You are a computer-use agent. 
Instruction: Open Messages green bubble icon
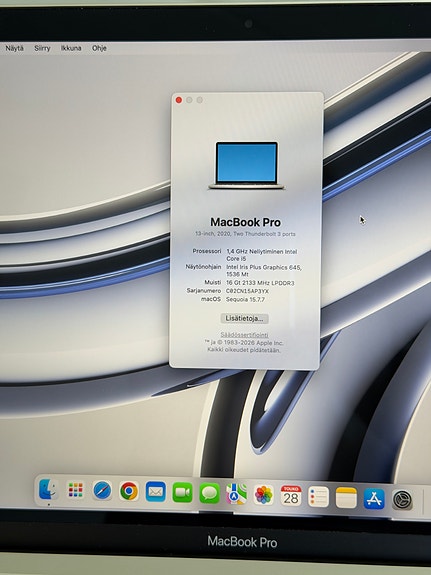209,494
